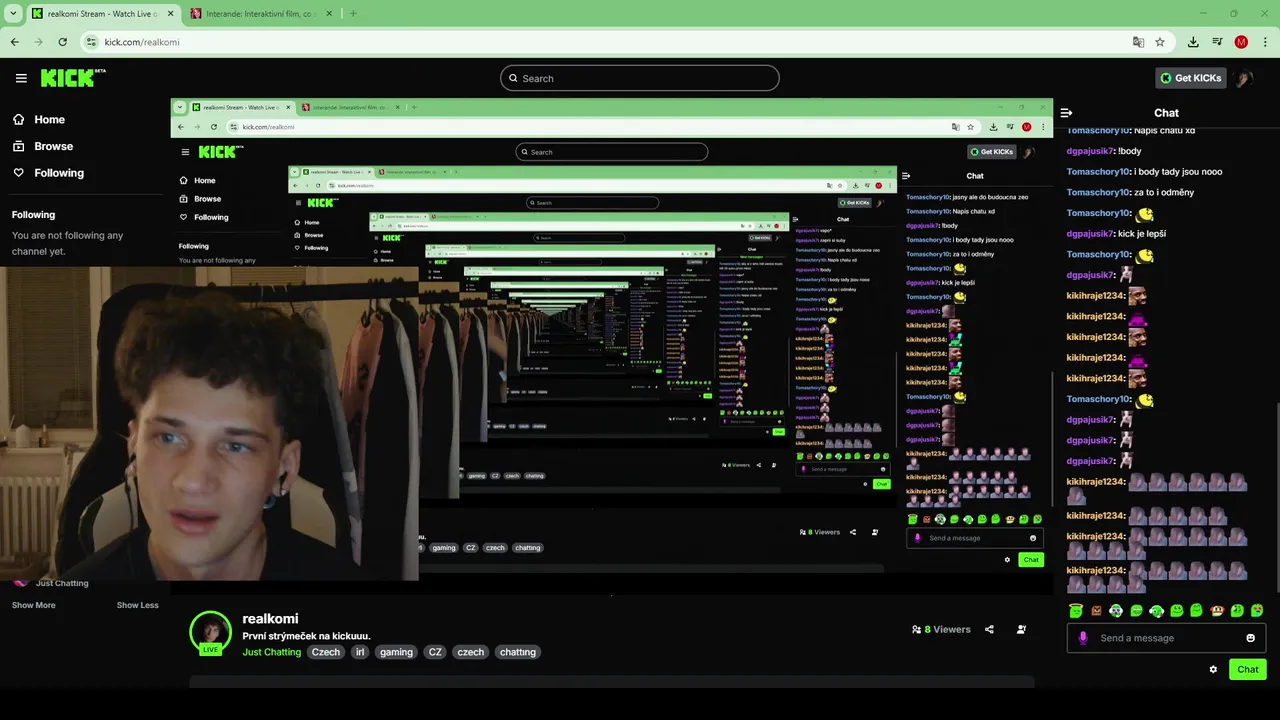Click the brown mushroom-cap emote
Screen dimensions: 1280x720
[x=1217, y=610]
